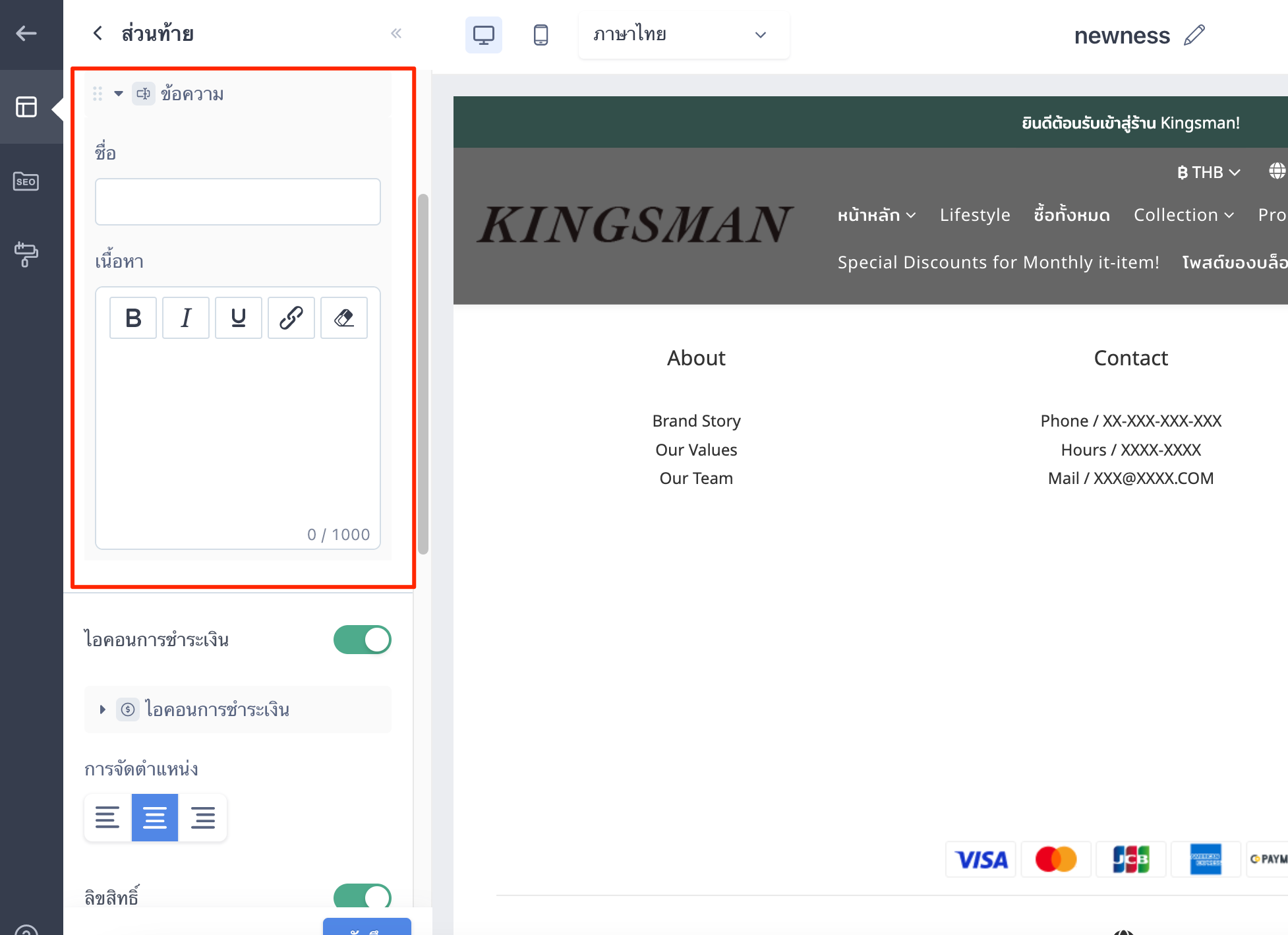Clear formatting with the eraser icon
Screen dimensions: 1288x935
(x=344, y=318)
